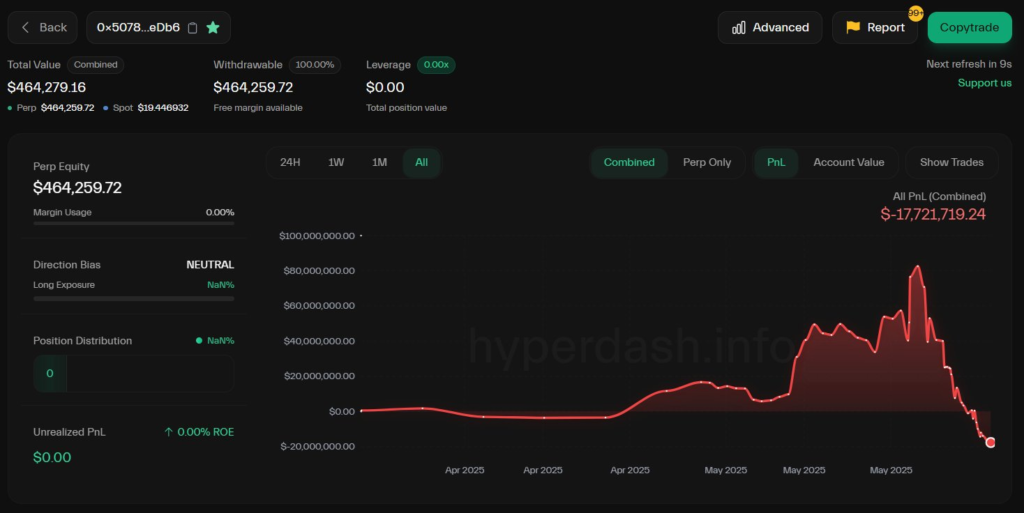Copy the wallet address with clipboard icon
The image size is (1024, 513).
193,28
